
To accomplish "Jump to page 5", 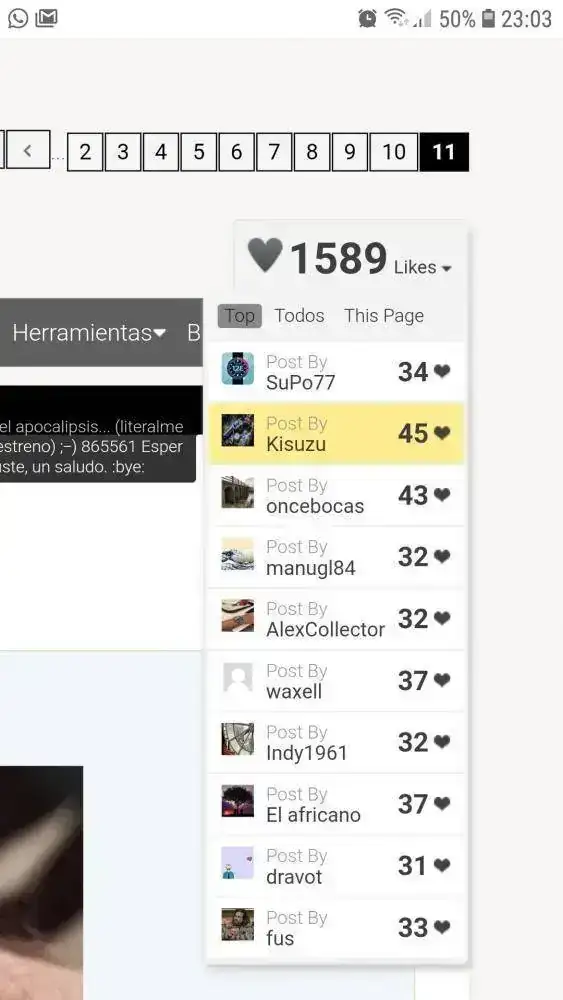I will coord(199,152).
